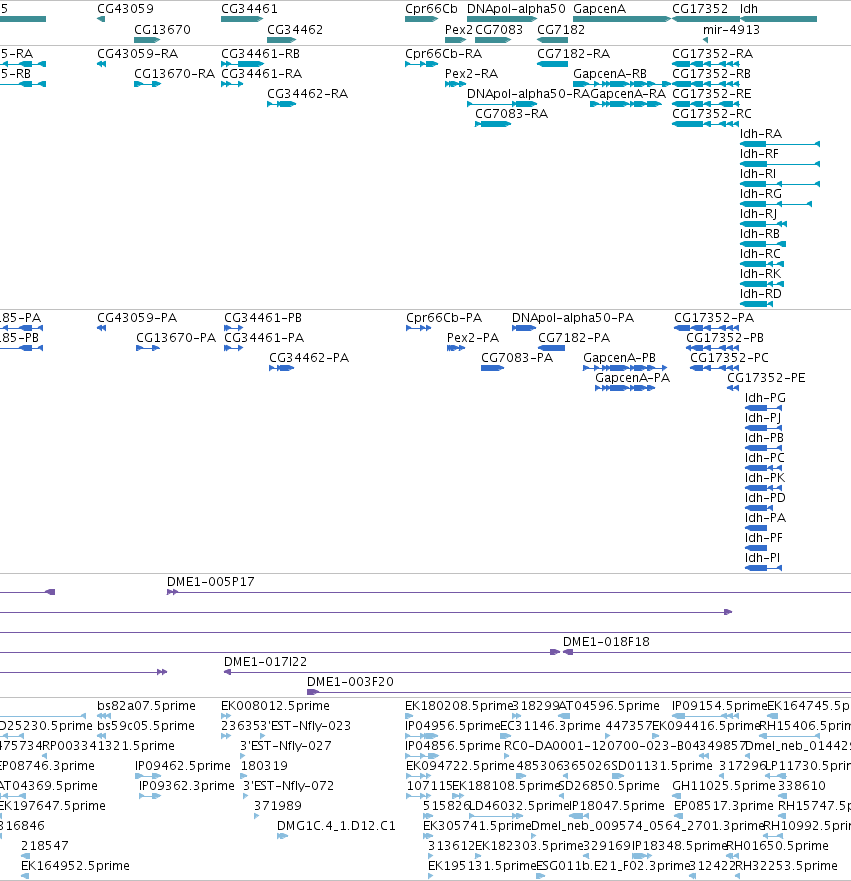Select transcript Idh-RF
This screenshot has height=881, width=851.
(759, 154)
